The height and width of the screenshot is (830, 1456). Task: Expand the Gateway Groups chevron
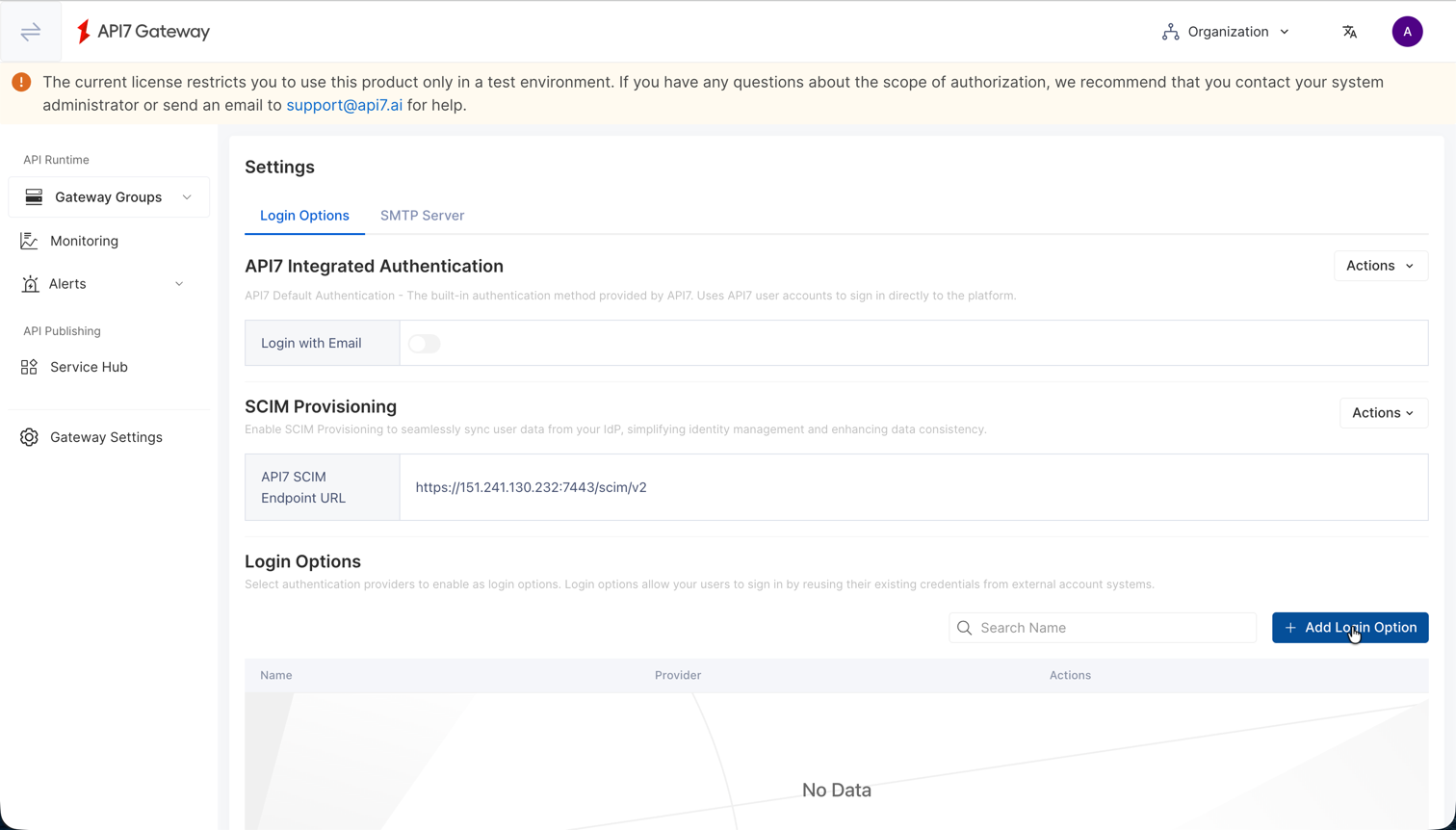pos(188,196)
